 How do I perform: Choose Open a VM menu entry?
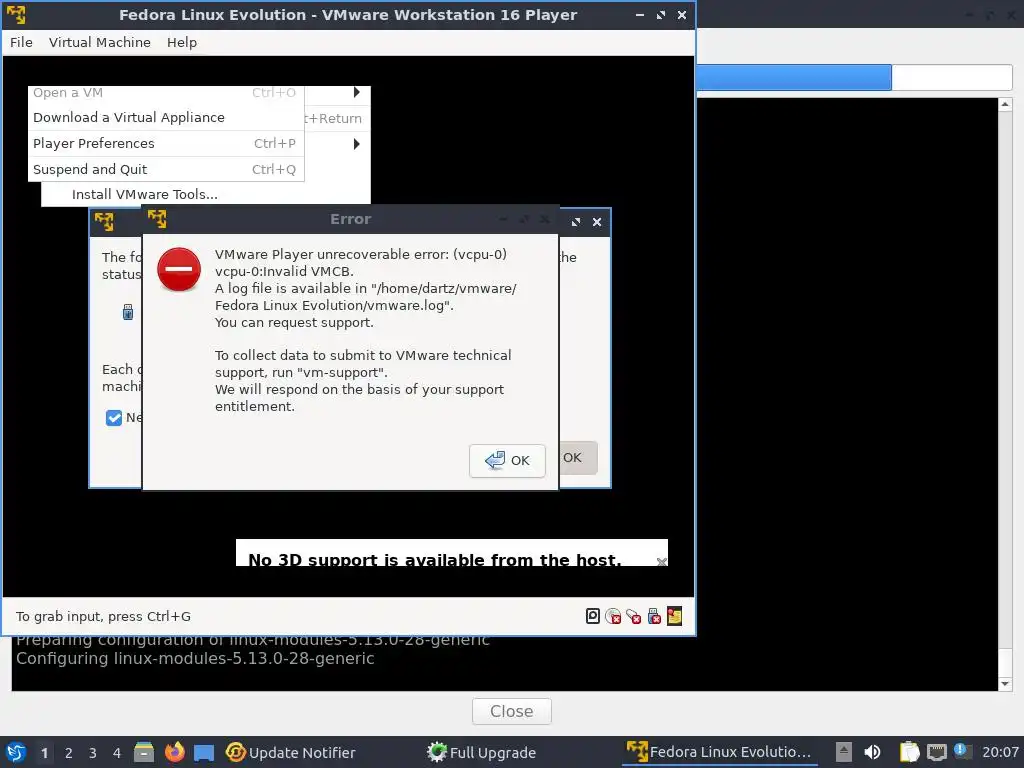tap(166, 93)
